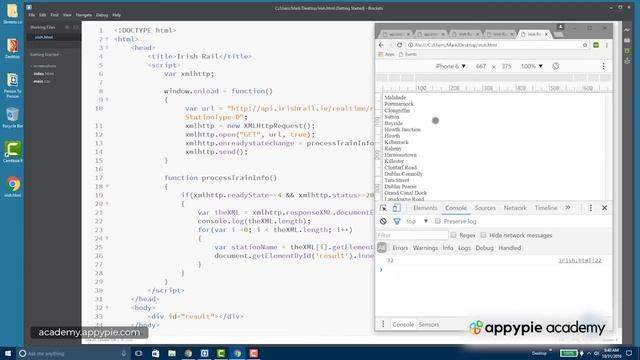Screen dimensions: 640x360
Task: Open the drawer three-dot menu at bottom
Action: pyautogui.click(x=383, y=324)
